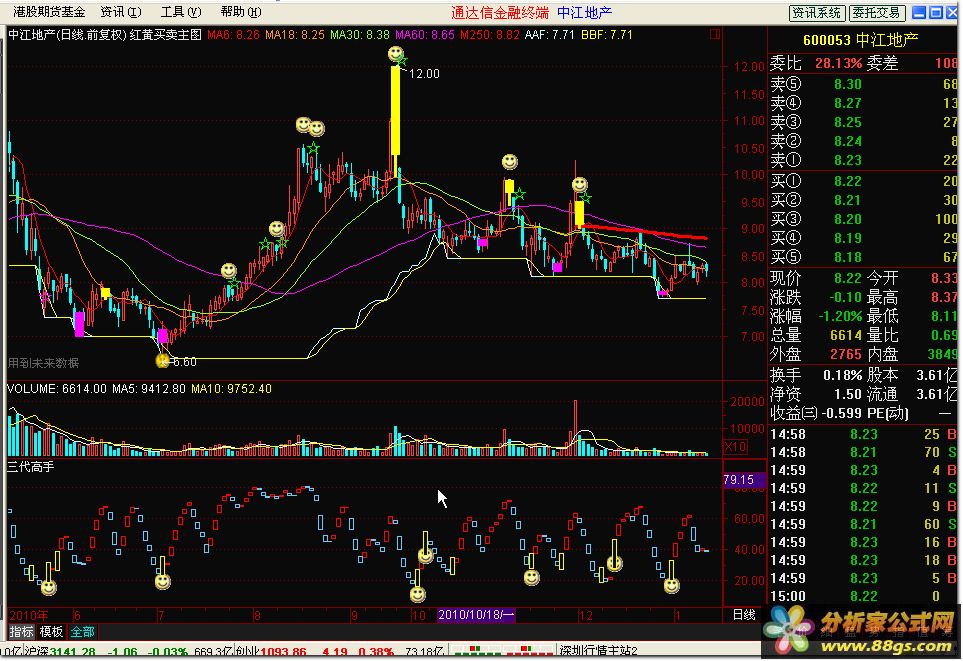Click the 创业 1093.86 index in status bar

click(x=271, y=652)
